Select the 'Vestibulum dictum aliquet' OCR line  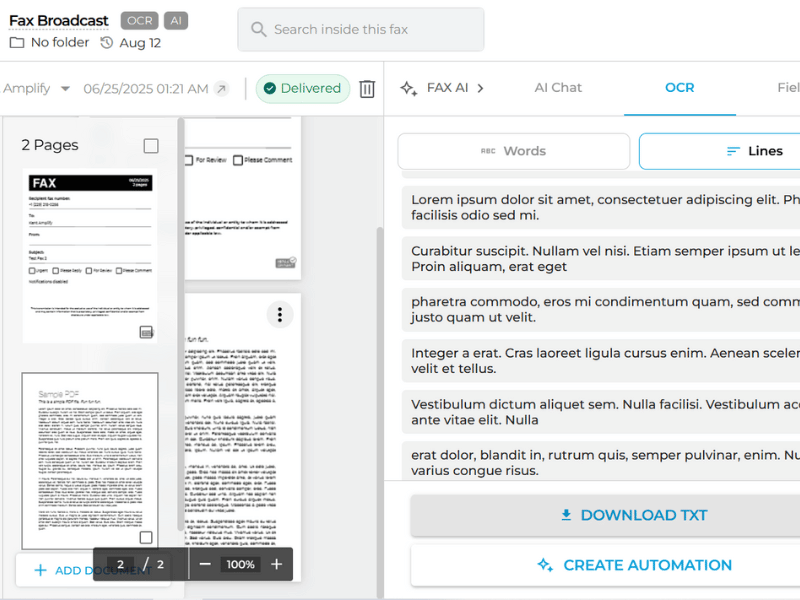point(601,412)
